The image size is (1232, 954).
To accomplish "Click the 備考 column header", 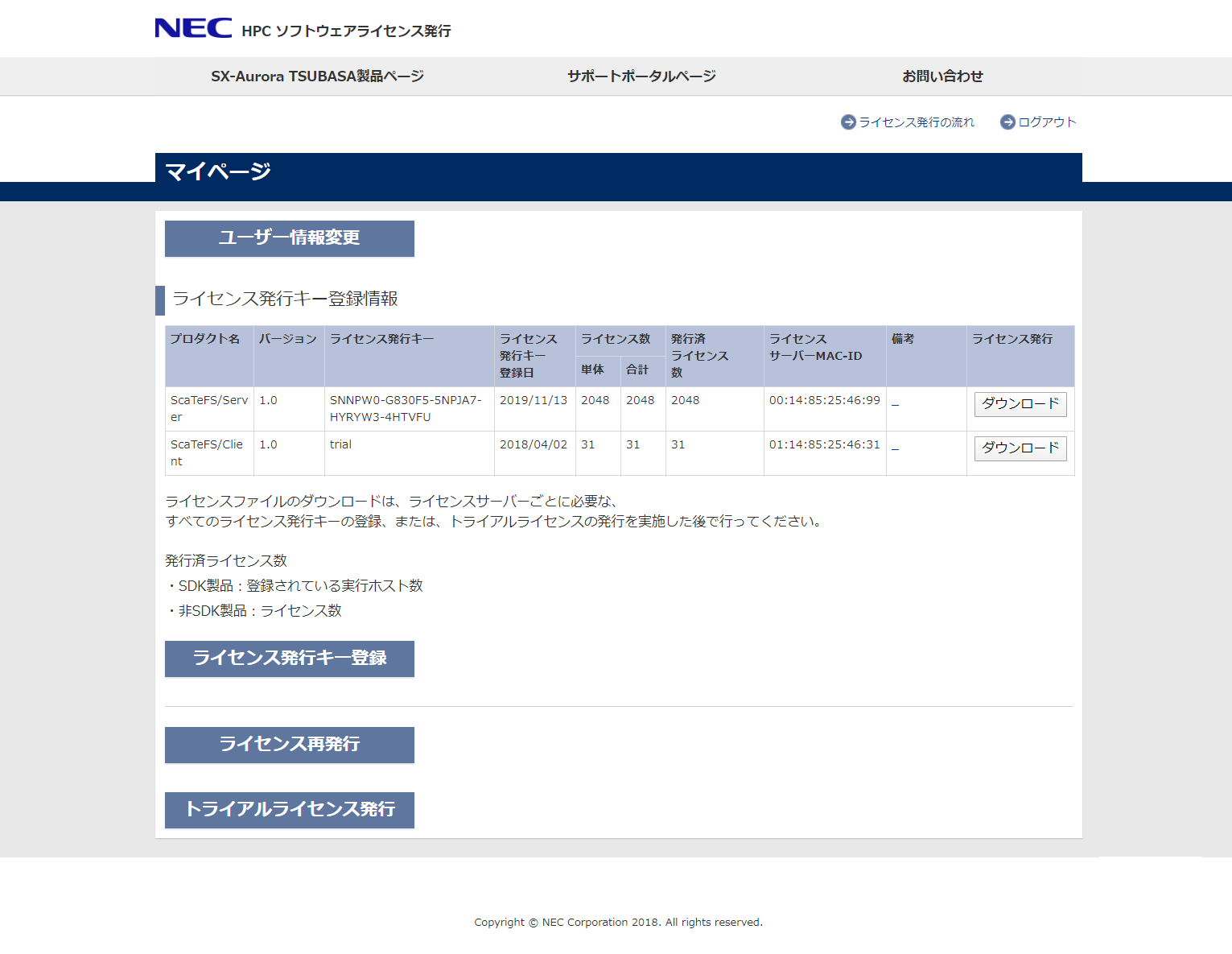I will pos(926,356).
